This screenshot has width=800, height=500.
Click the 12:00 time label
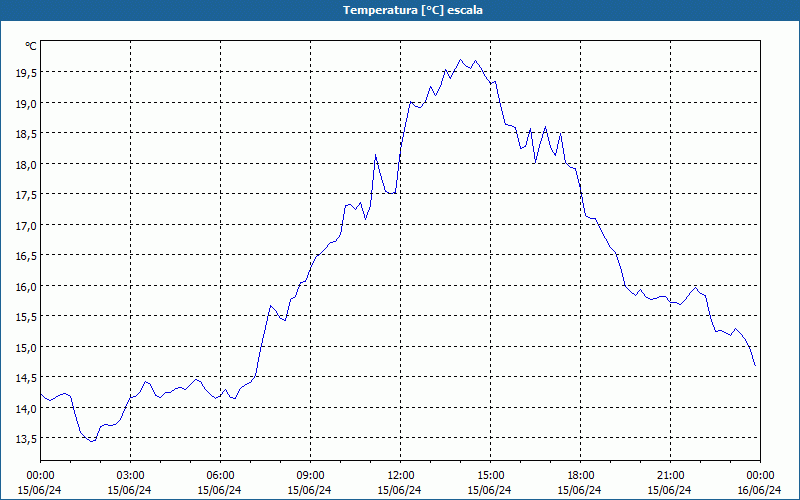coord(401,475)
